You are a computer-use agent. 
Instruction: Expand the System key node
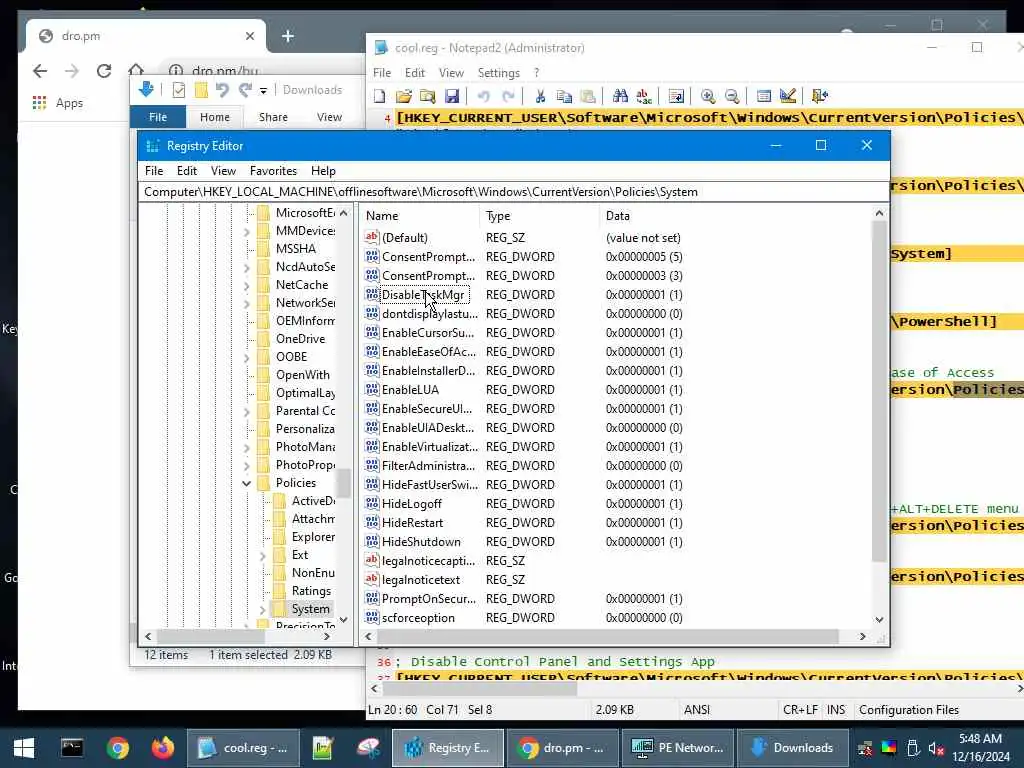(263, 609)
